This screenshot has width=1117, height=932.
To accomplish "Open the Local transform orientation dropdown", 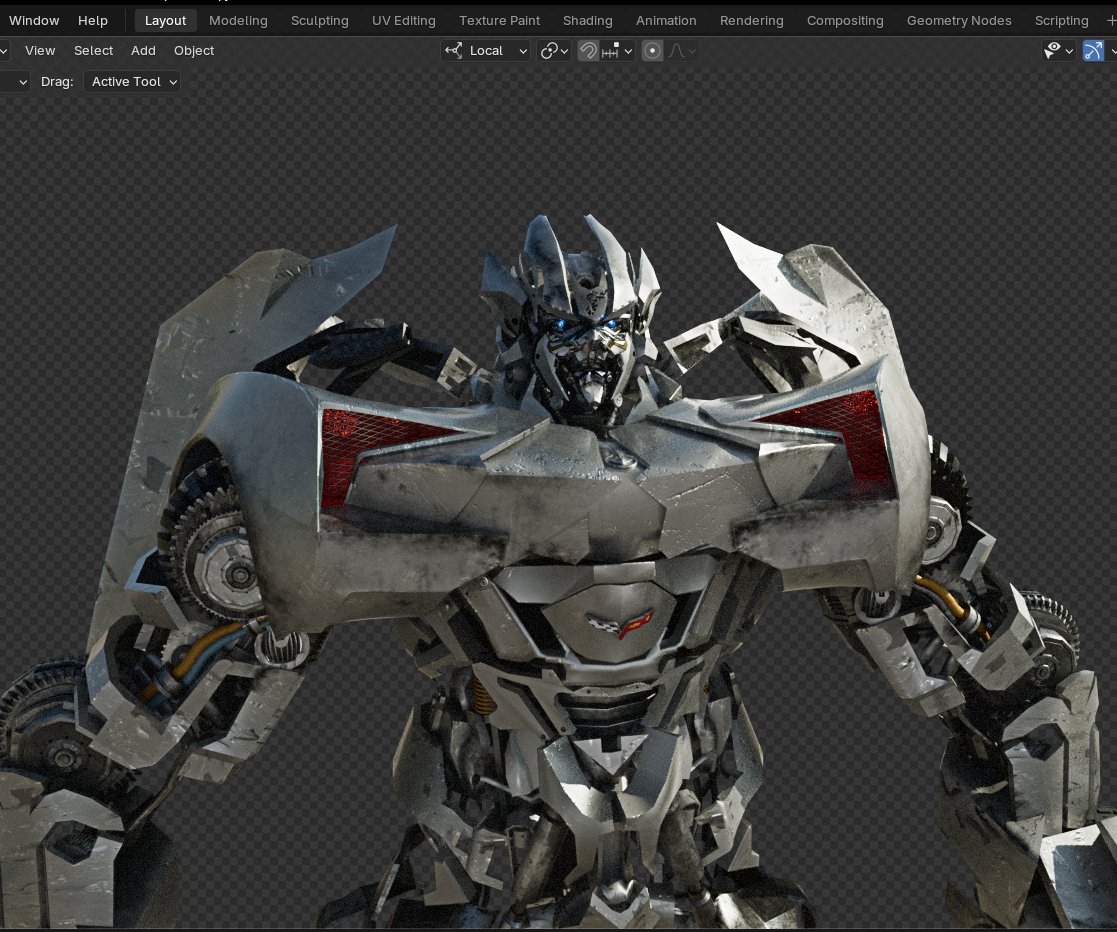I will (x=486, y=51).
